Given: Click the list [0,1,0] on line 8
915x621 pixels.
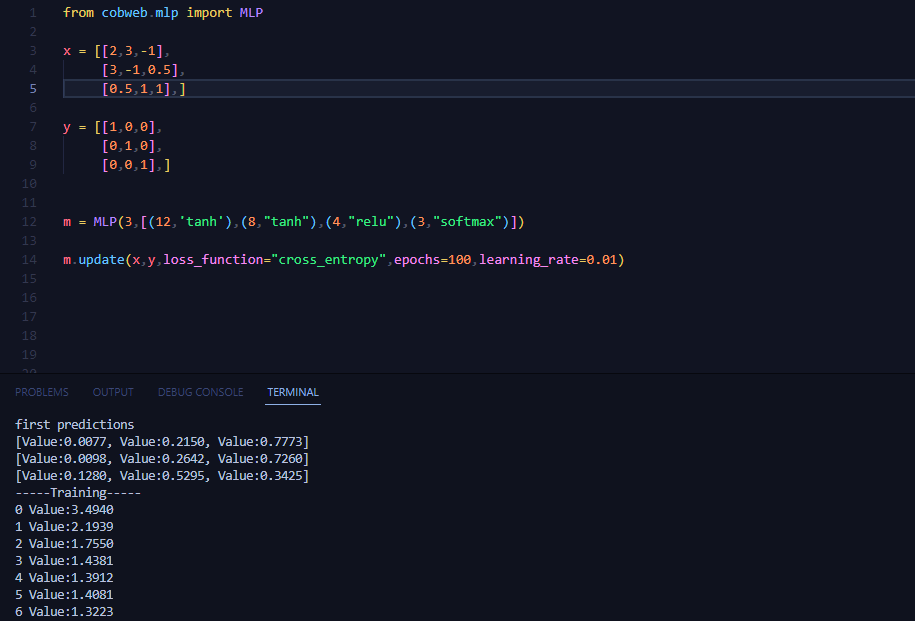Looking at the screenshot, I should (x=128, y=146).
